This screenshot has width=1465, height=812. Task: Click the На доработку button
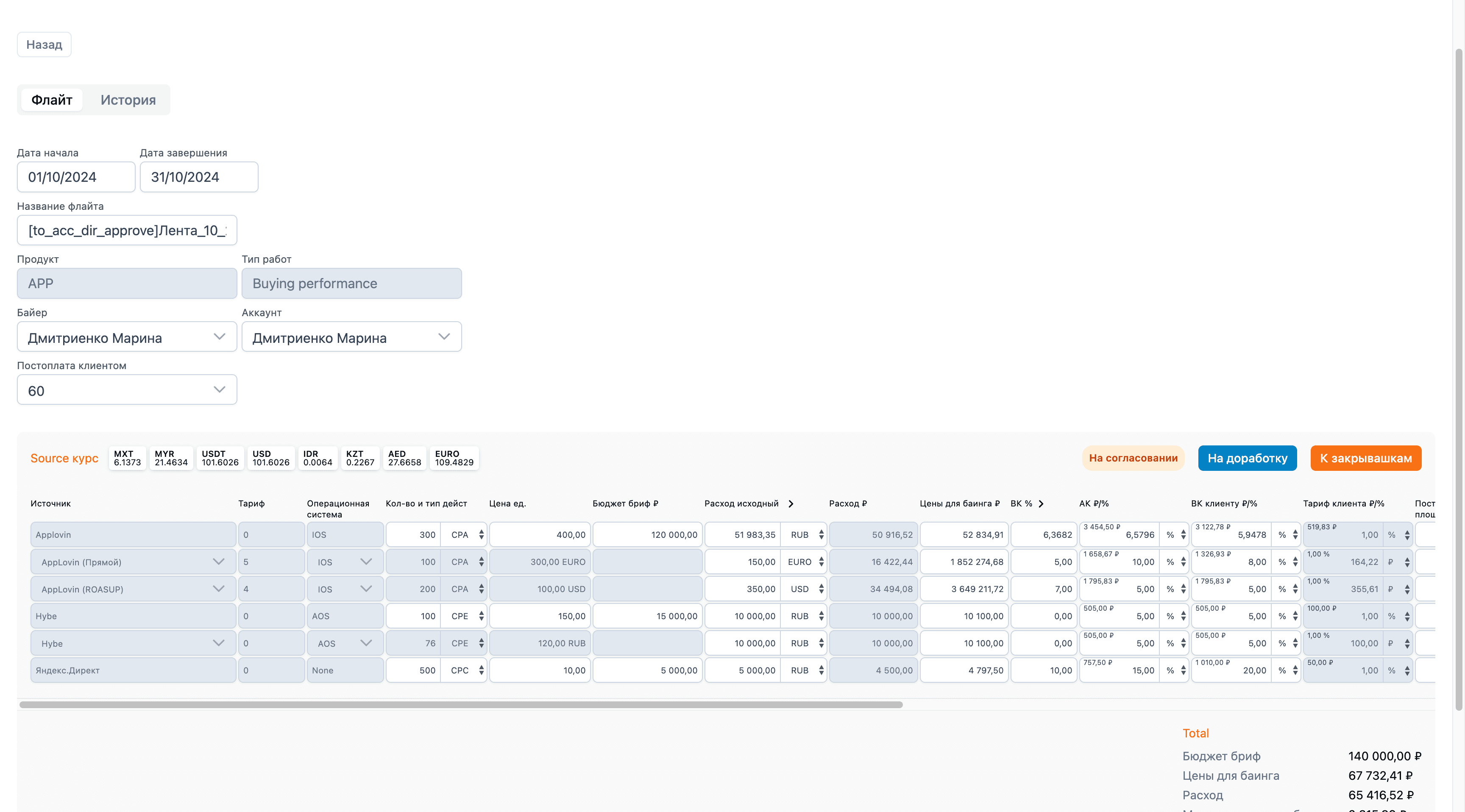pos(1247,458)
